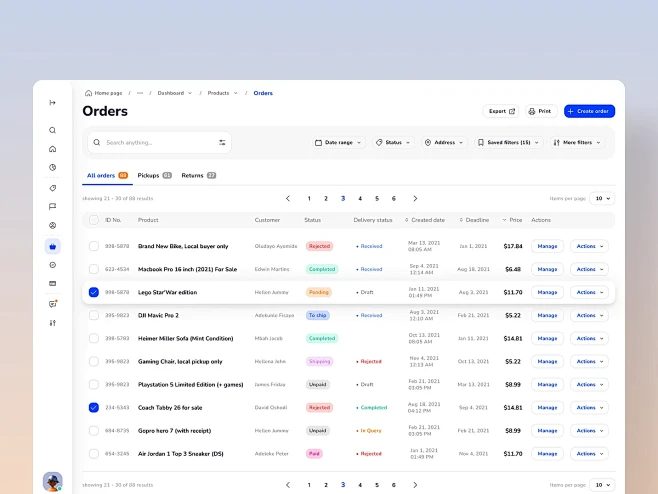The width and height of the screenshot is (658, 494).
Task: Select the price tag icon in sidebar
Action: click(52, 188)
